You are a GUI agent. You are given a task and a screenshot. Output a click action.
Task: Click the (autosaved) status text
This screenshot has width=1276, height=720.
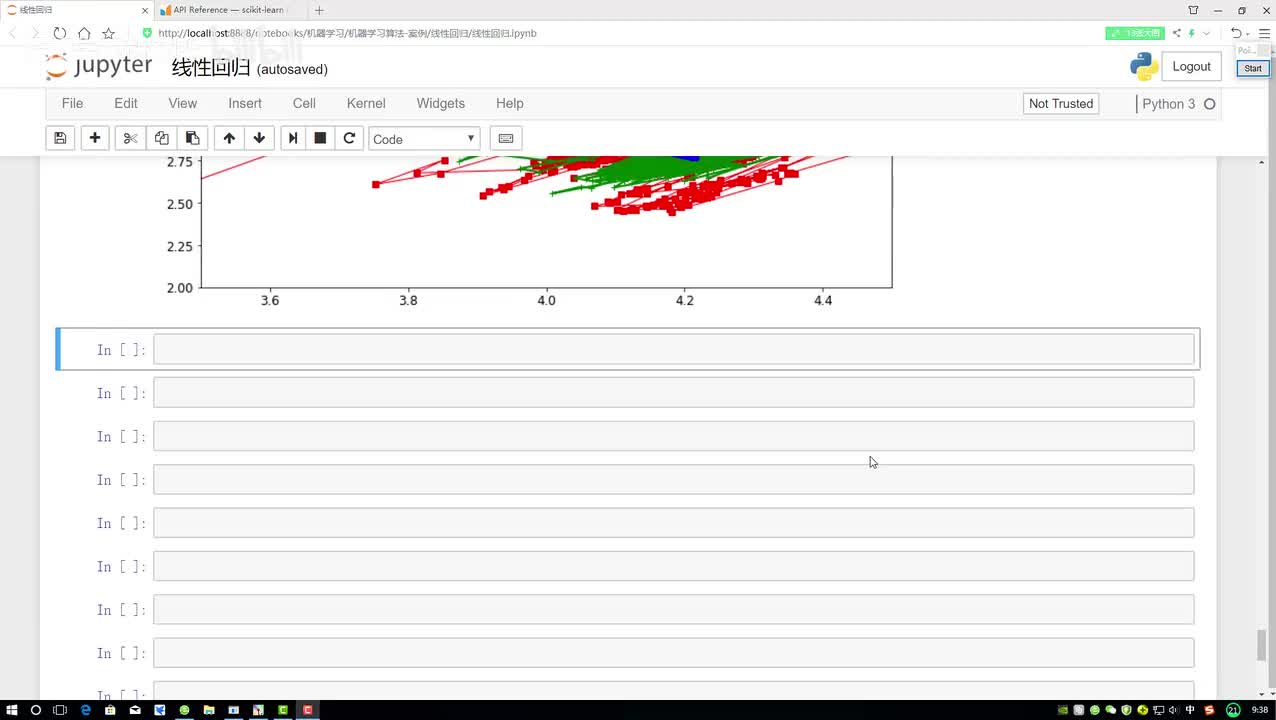[x=292, y=69]
